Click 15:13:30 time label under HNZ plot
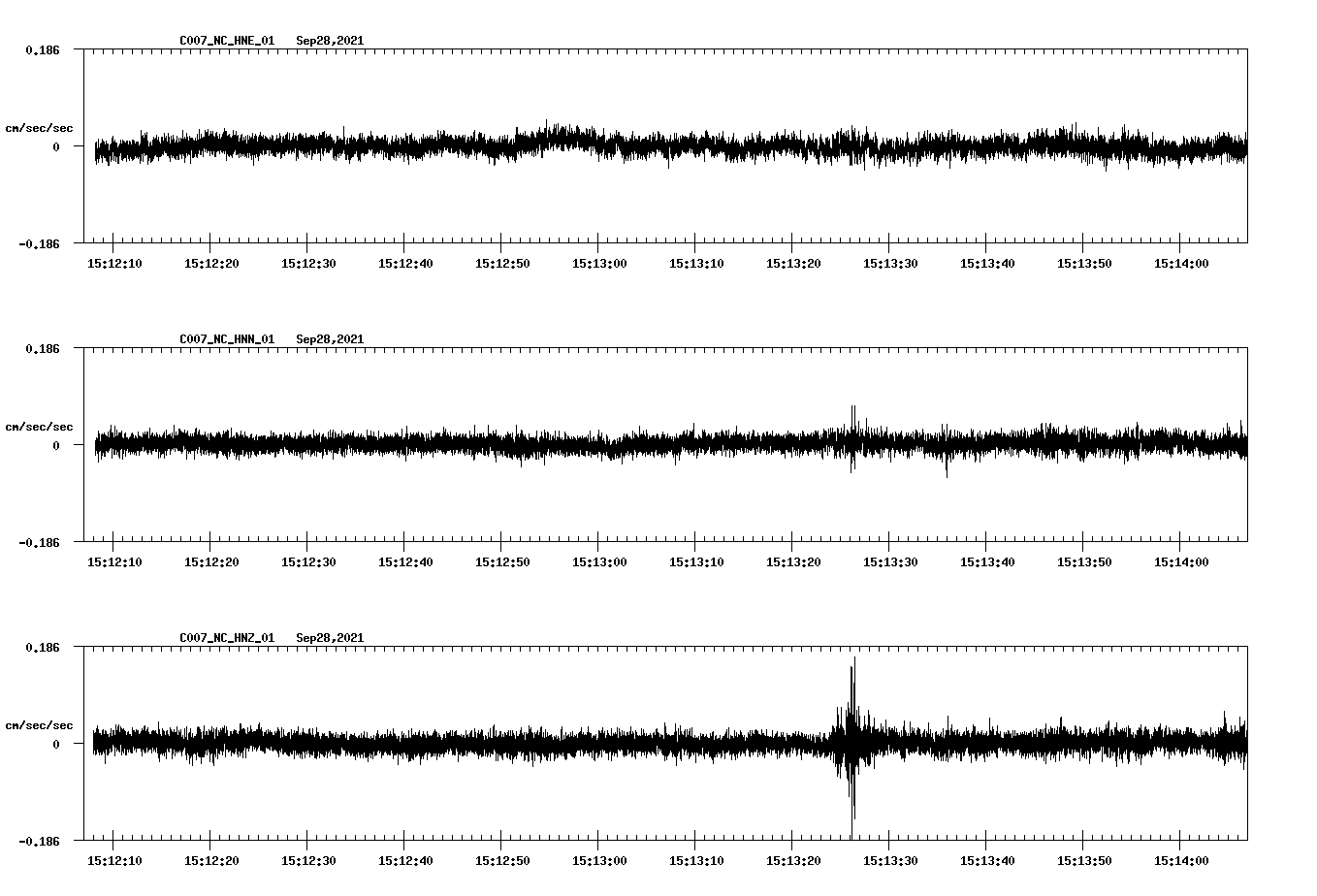Image resolution: width=1317 pixels, height=896 pixels. point(890,861)
